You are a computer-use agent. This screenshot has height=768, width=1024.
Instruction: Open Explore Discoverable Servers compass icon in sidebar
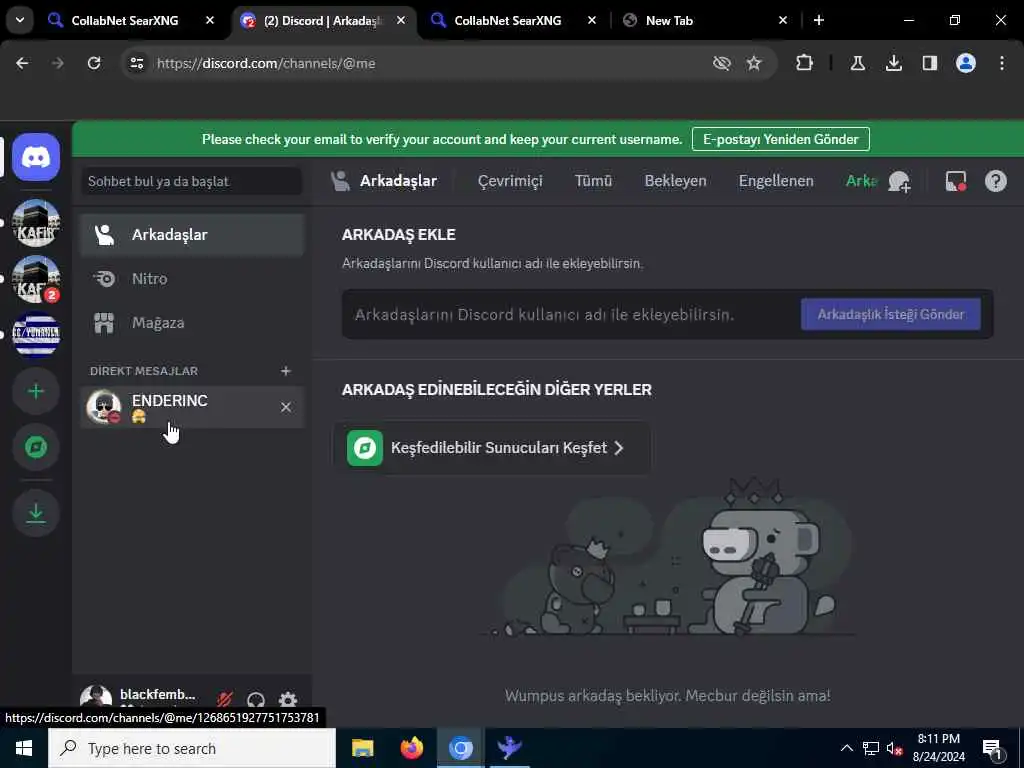coord(36,447)
